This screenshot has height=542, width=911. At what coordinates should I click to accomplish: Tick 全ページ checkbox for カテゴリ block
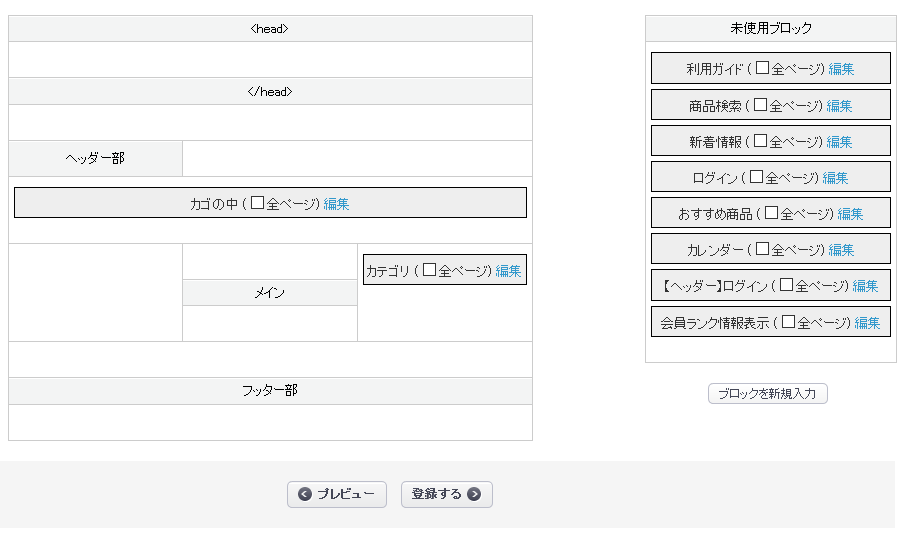pyautogui.click(x=429, y=270)
